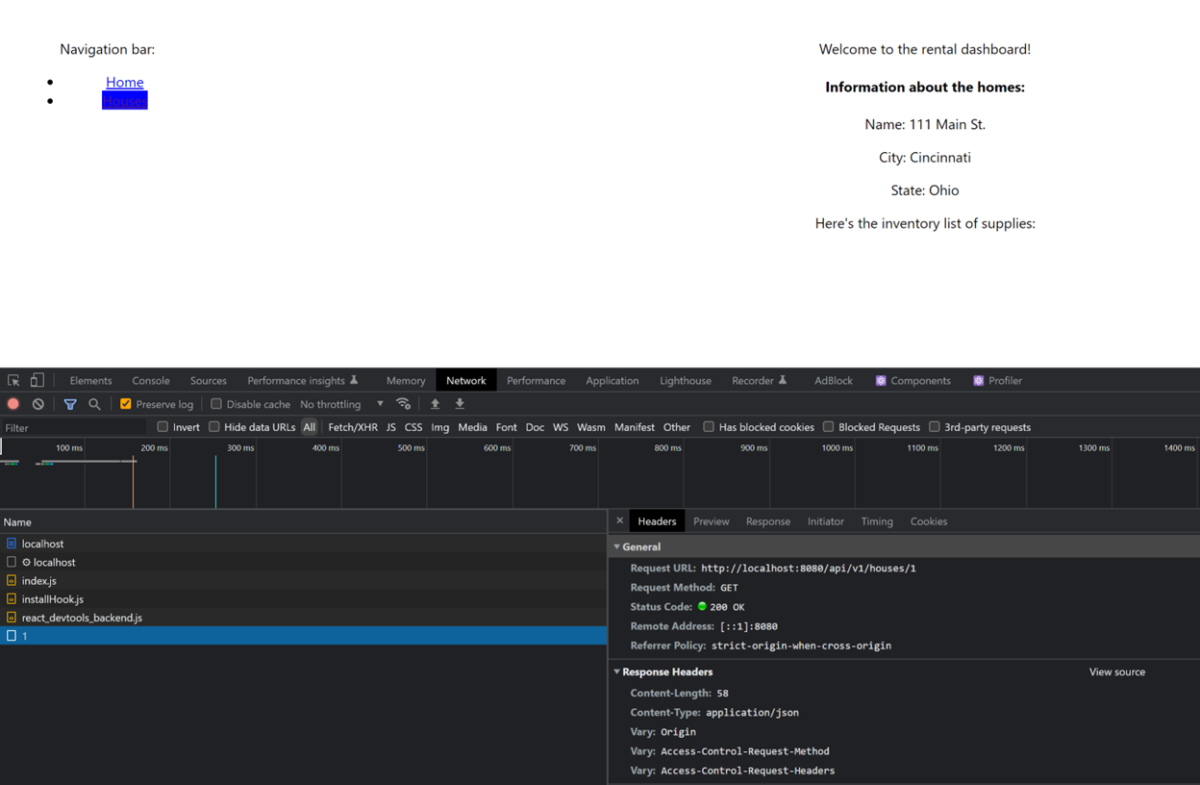Viewport: 1200px width, 785px height.
Task: Open the network filter funnel
Action: point(70,404)
